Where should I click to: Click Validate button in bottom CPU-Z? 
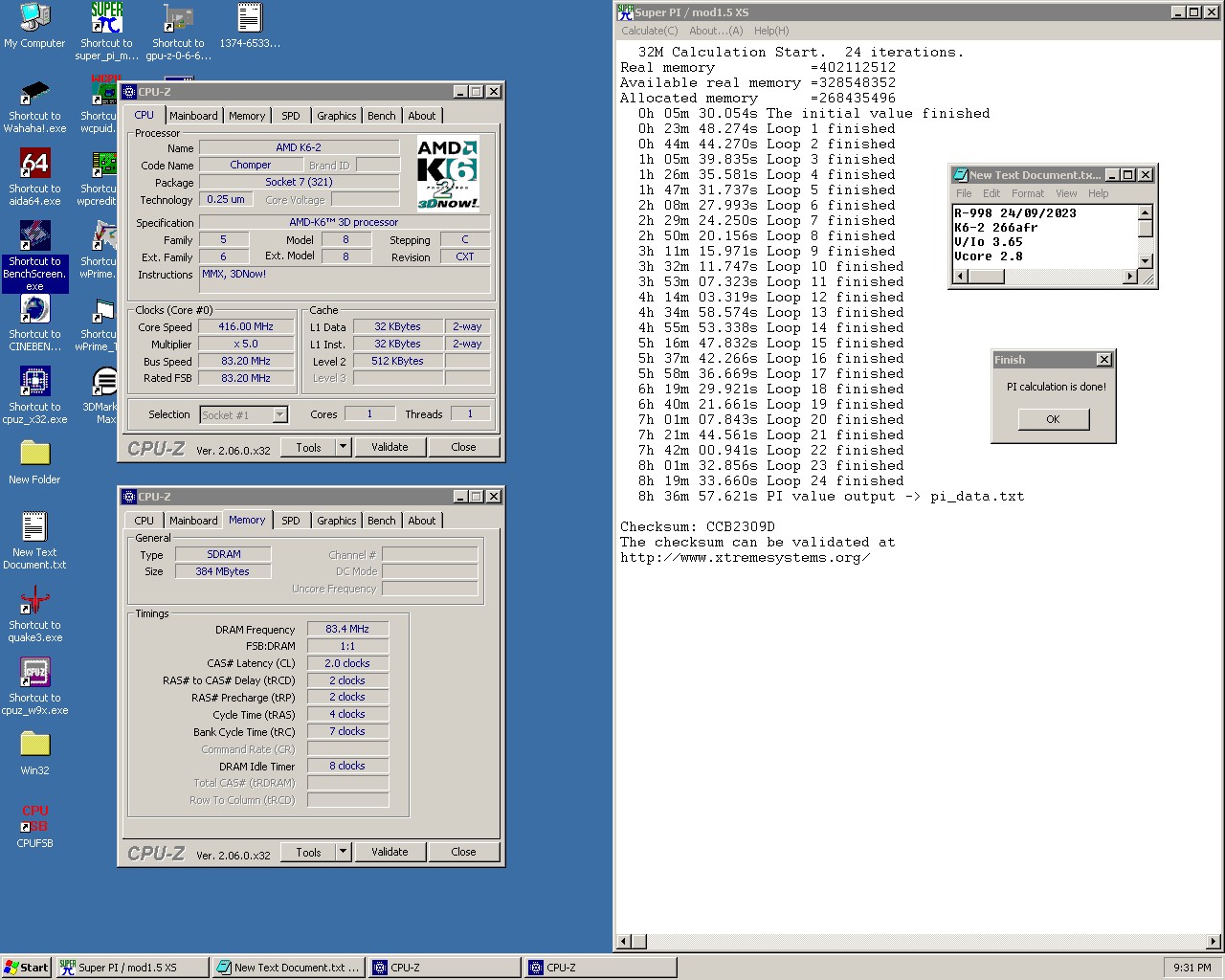(390, 852)
